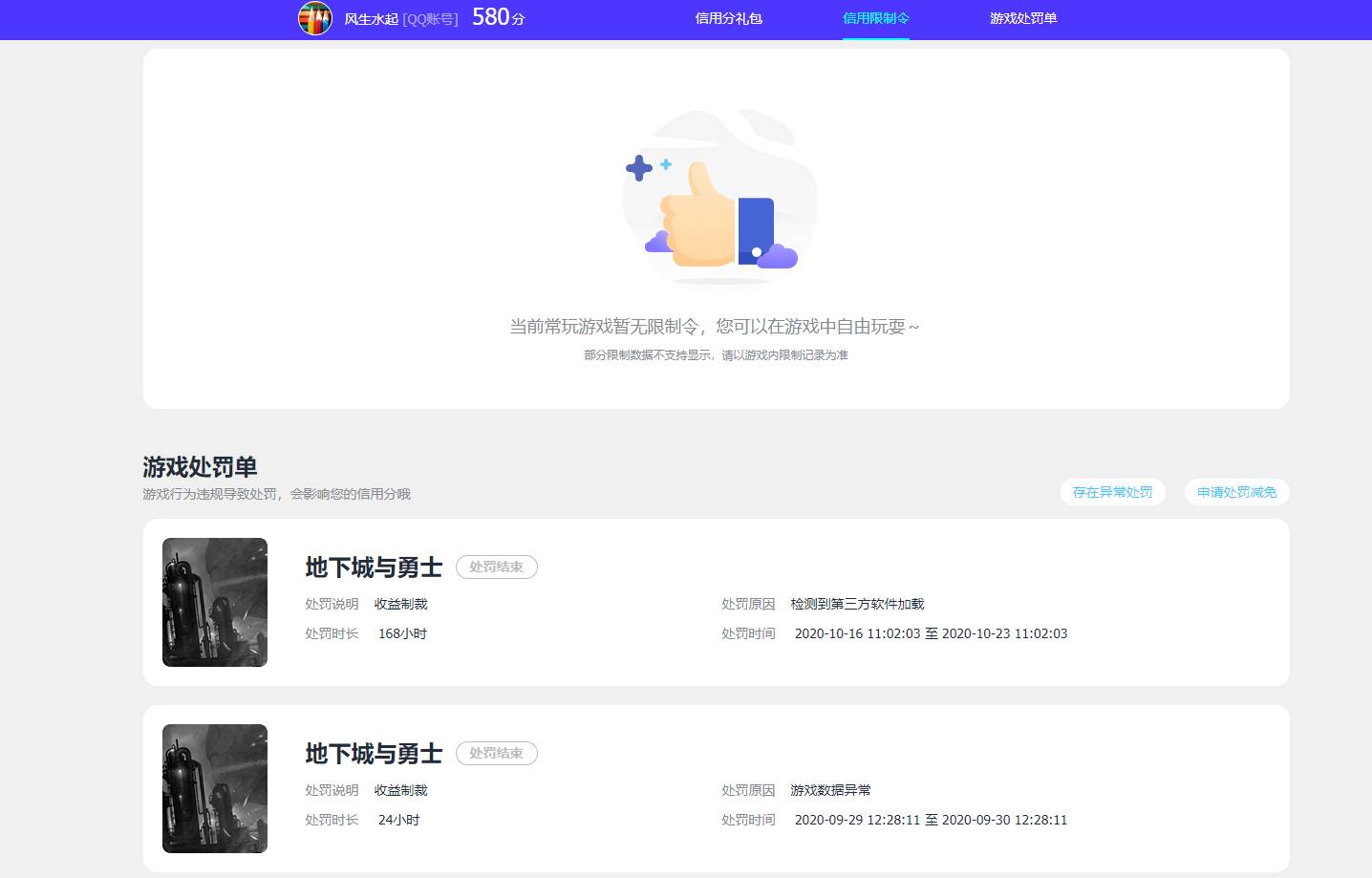Image resolution: width=1372 pixels, height=878 pixels.
Task: Switch to the 信用分礼包 tab
Action: pyautogui.click(x=729, y=19)
